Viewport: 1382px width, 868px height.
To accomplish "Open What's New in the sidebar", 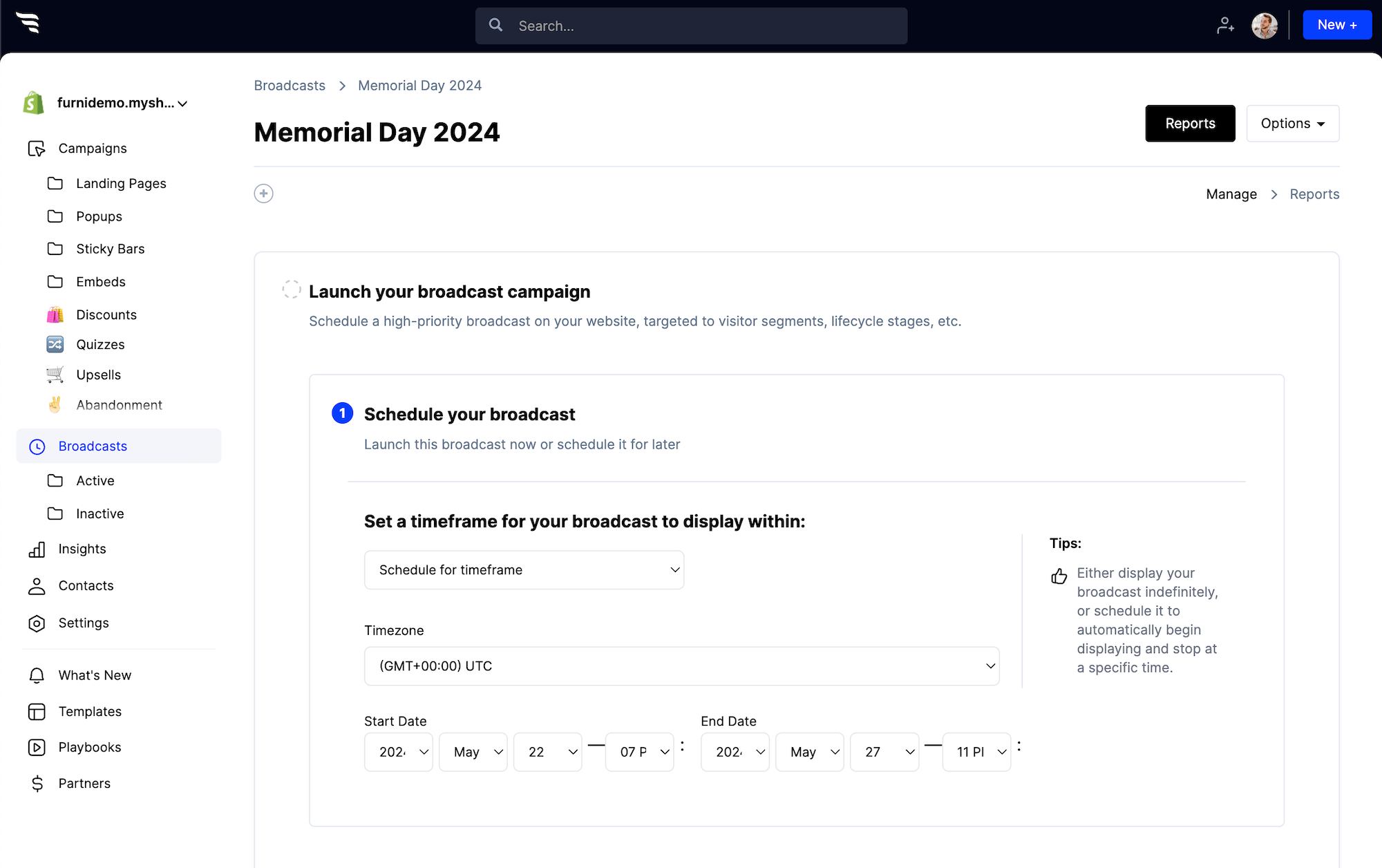I will tap(95, 675).
